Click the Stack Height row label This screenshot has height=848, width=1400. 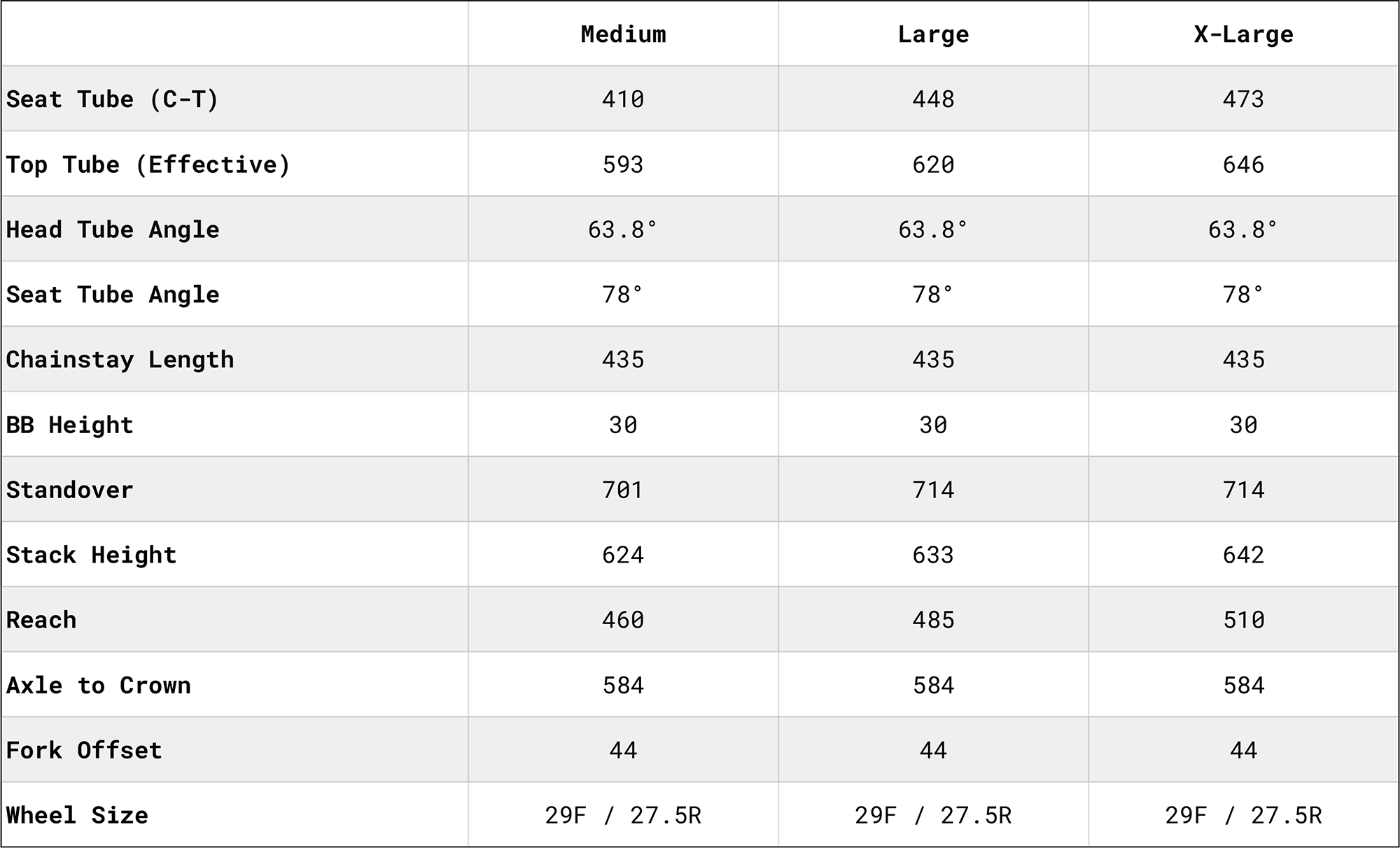[x=91, y=555]
